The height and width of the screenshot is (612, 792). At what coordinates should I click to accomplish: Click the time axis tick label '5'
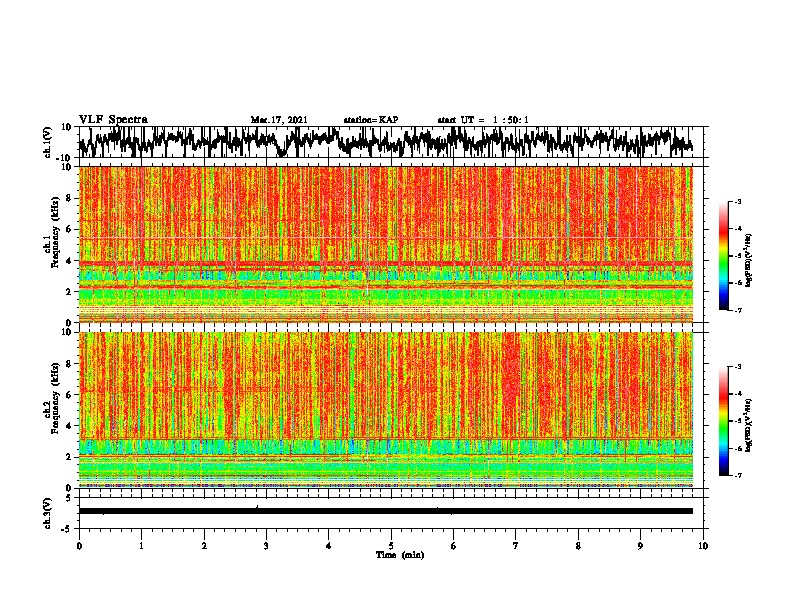click(391, 546)
